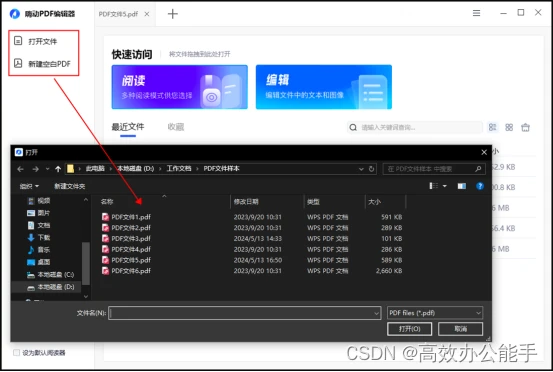Screen dimensions: 553x372
Task: Open the 组织 dropdown menu
Action: point(29,186)
